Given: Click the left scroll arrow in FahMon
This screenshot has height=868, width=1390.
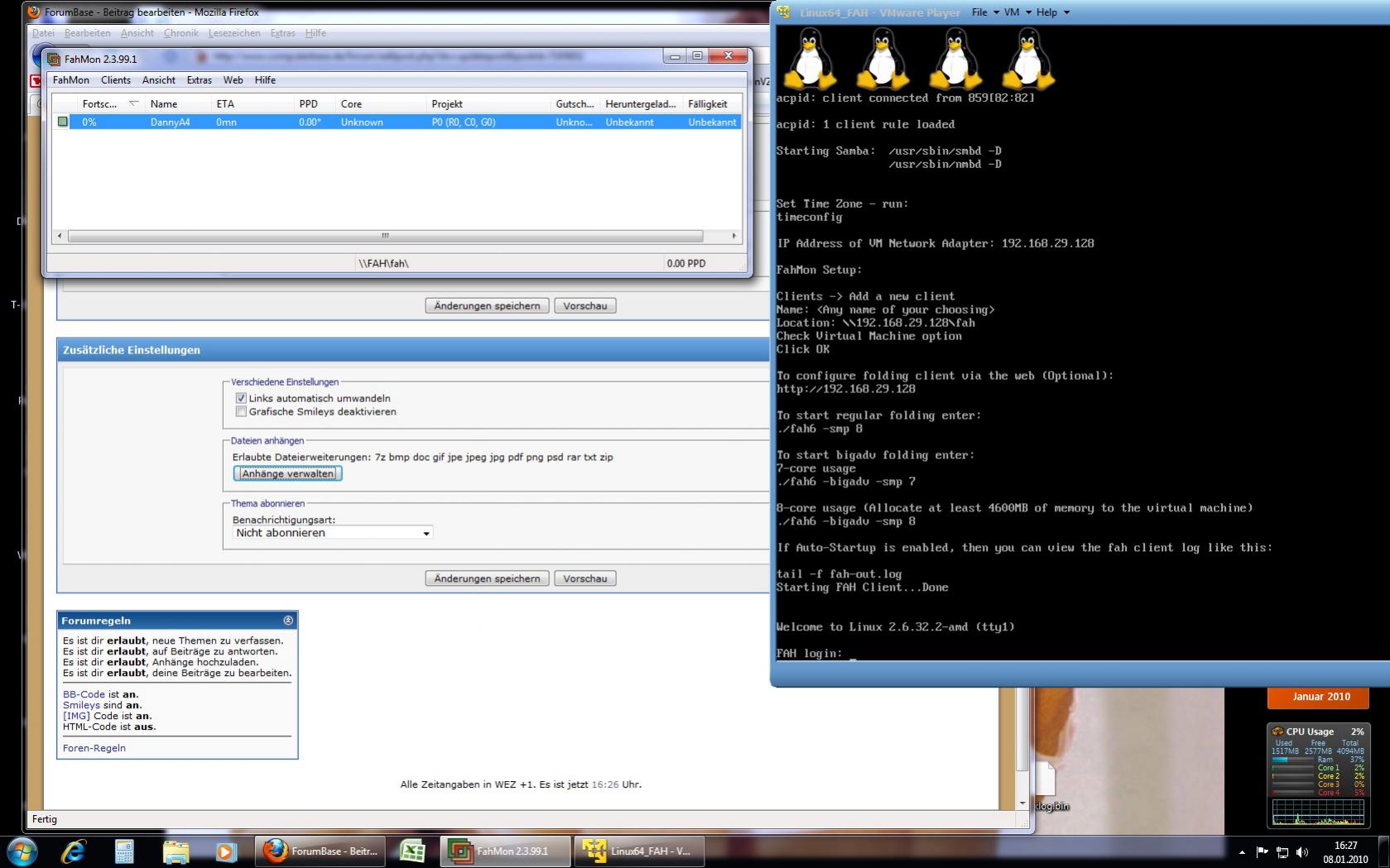Looking at the screenshot, I should (x=59, y=236).
